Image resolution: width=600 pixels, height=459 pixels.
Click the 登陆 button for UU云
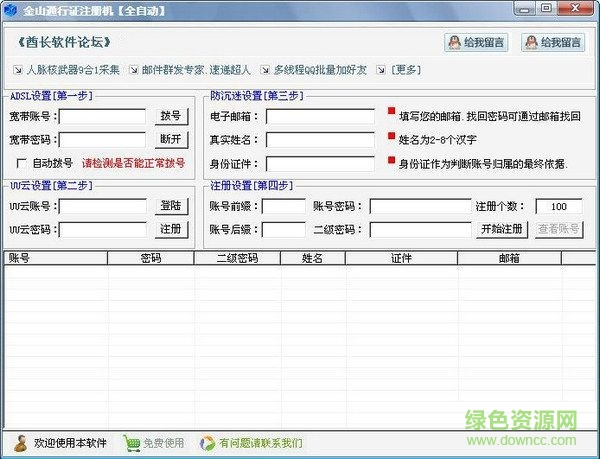(x=170, y=206)
